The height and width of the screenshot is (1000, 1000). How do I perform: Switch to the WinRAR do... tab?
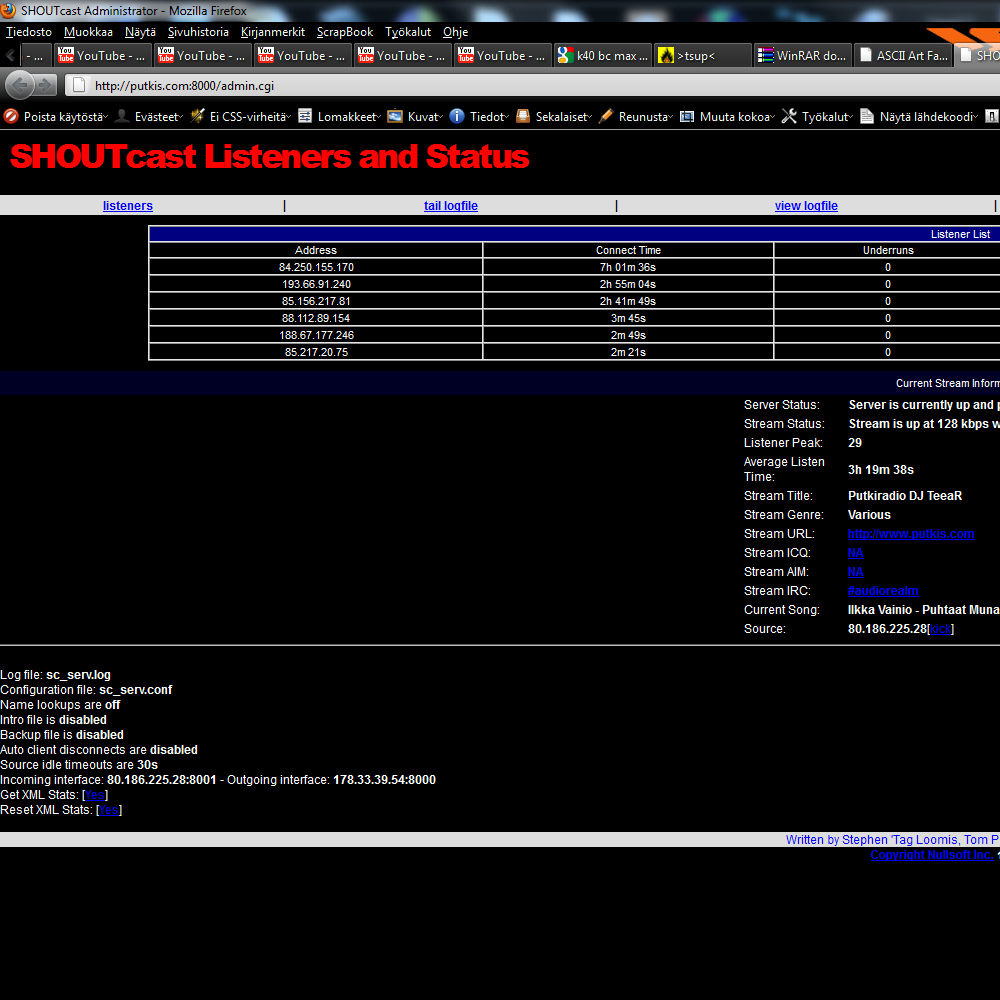point(803,55)
